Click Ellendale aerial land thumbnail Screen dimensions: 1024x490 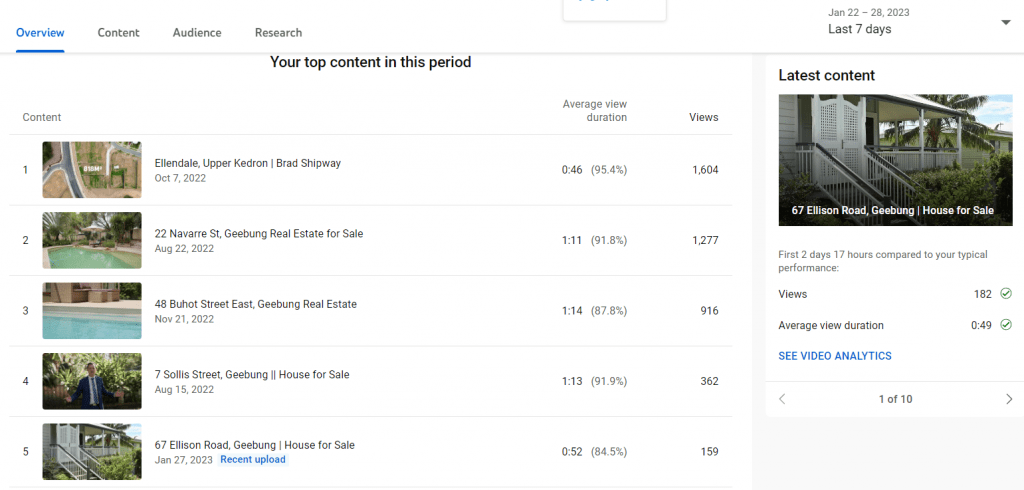pos(92,170)
